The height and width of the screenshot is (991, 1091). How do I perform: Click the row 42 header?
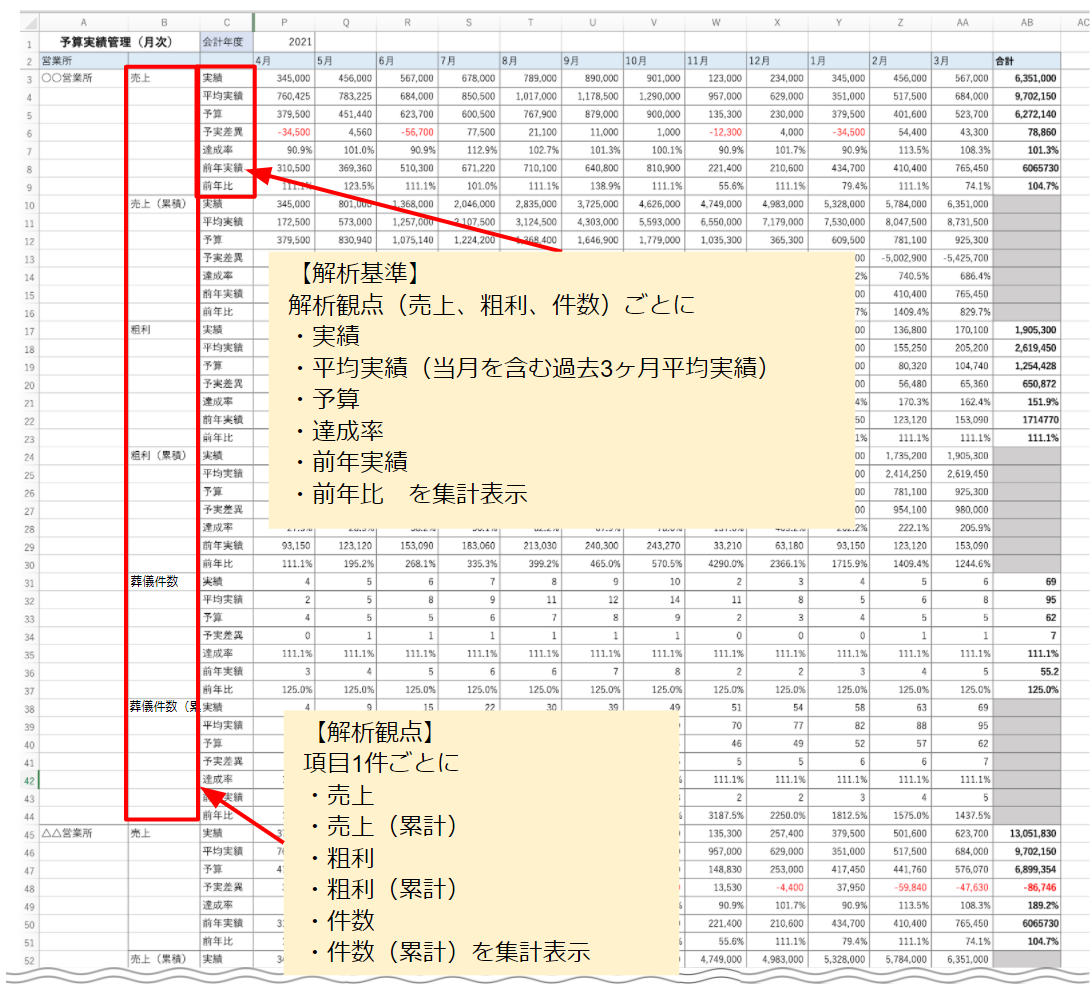(29, 781)
